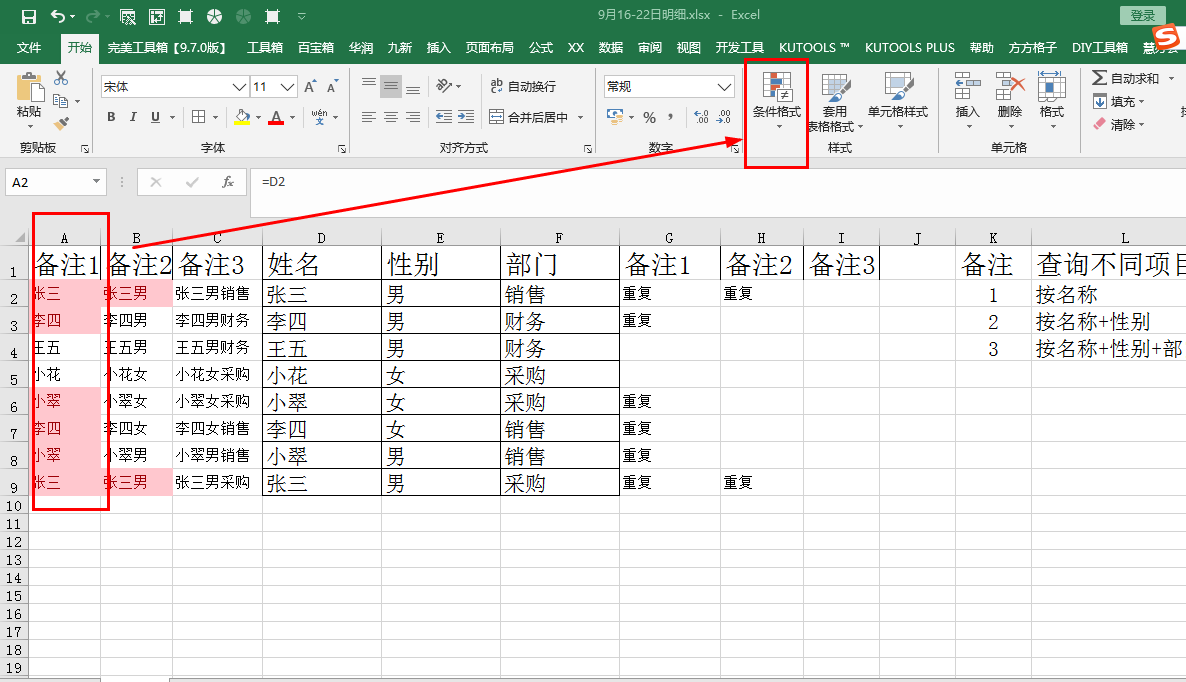Image resolution: width=1186 pixels, height=682 pixels.
Task: Click the Name Box showing A2
Action: (x=55, y=182)
